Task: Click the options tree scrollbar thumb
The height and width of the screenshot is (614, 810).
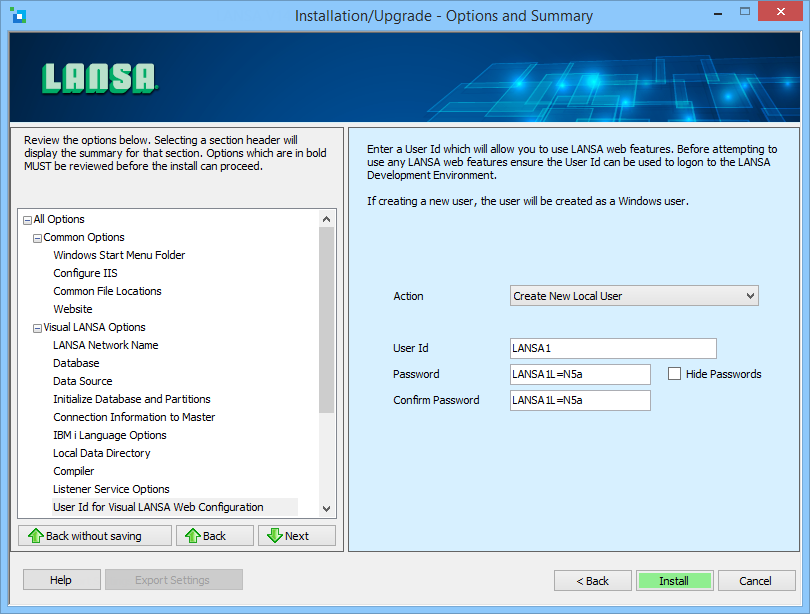Action: (x=326, y=320)
